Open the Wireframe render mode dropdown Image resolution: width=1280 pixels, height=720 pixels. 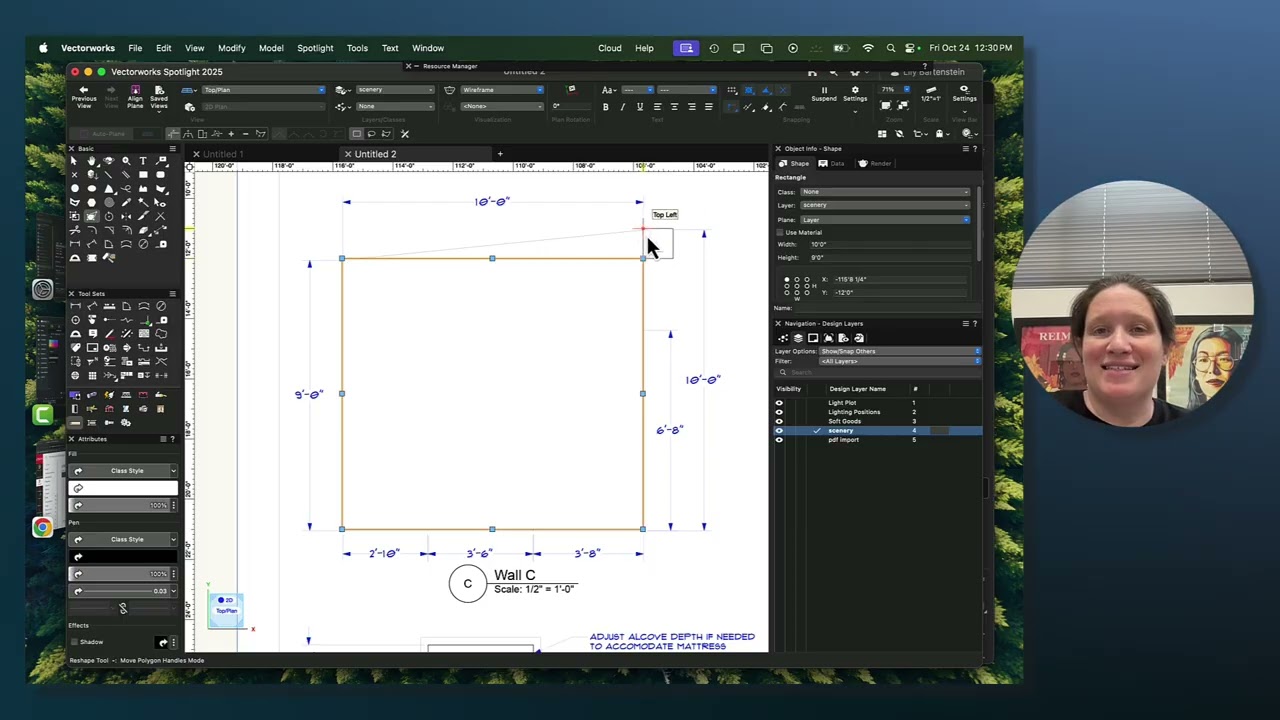[502, 90]
